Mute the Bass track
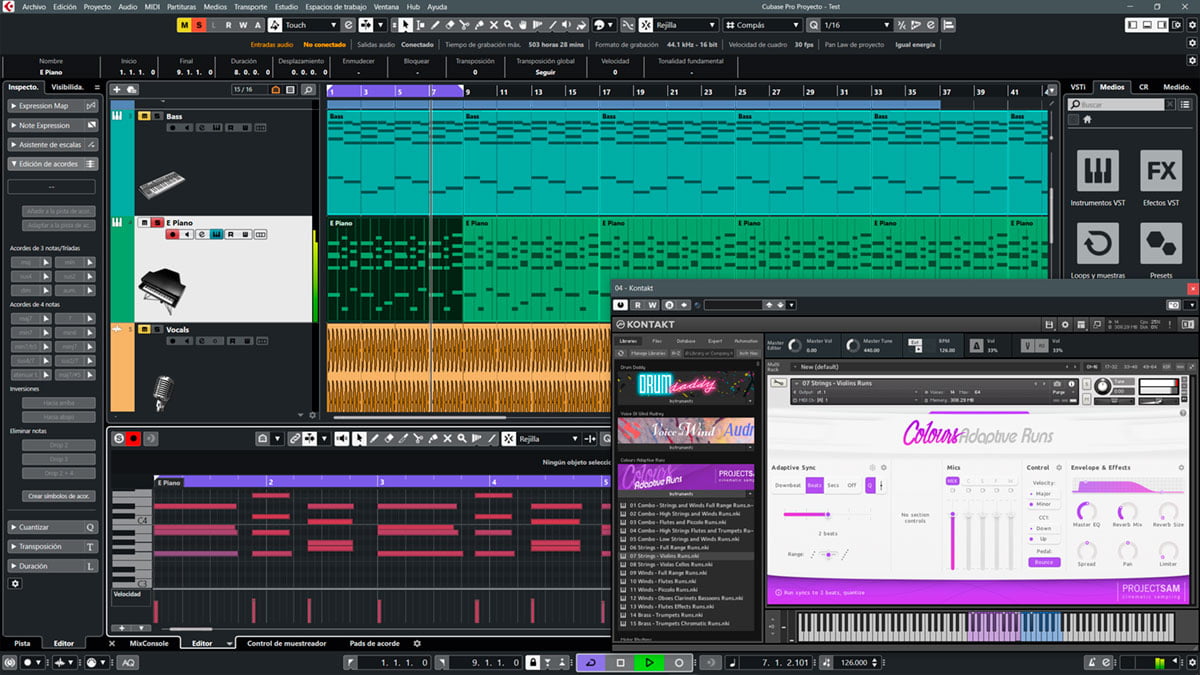This screenshot has width=1200, height=675. (x=144, y=116)
